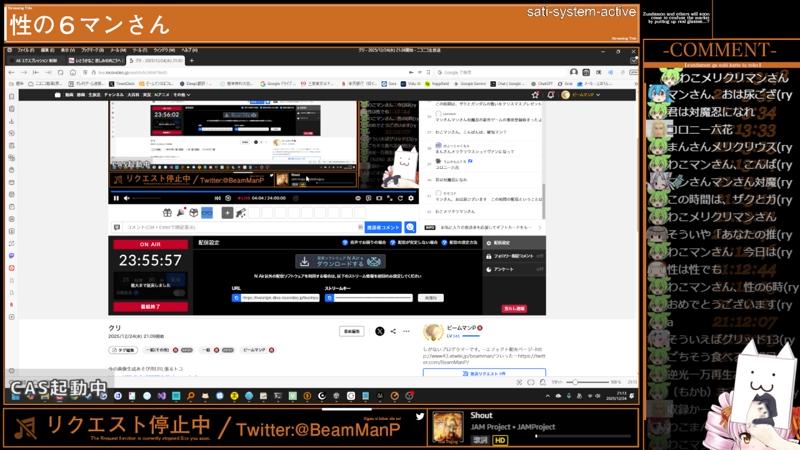
Task: Open 配信設定 side tab
Action: [x=514, y=243]
